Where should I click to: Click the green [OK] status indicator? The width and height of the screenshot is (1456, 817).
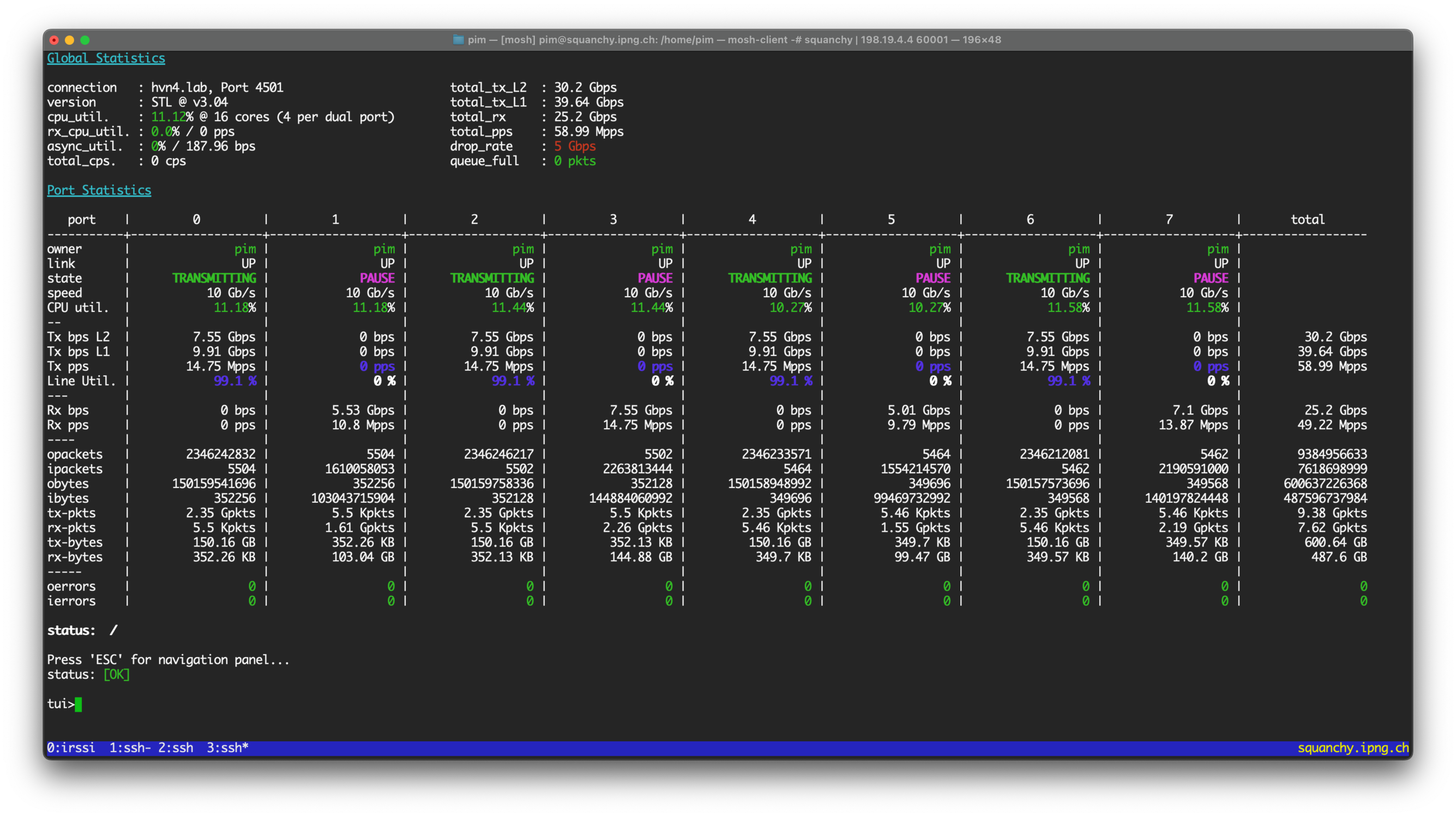pos(117,675)
